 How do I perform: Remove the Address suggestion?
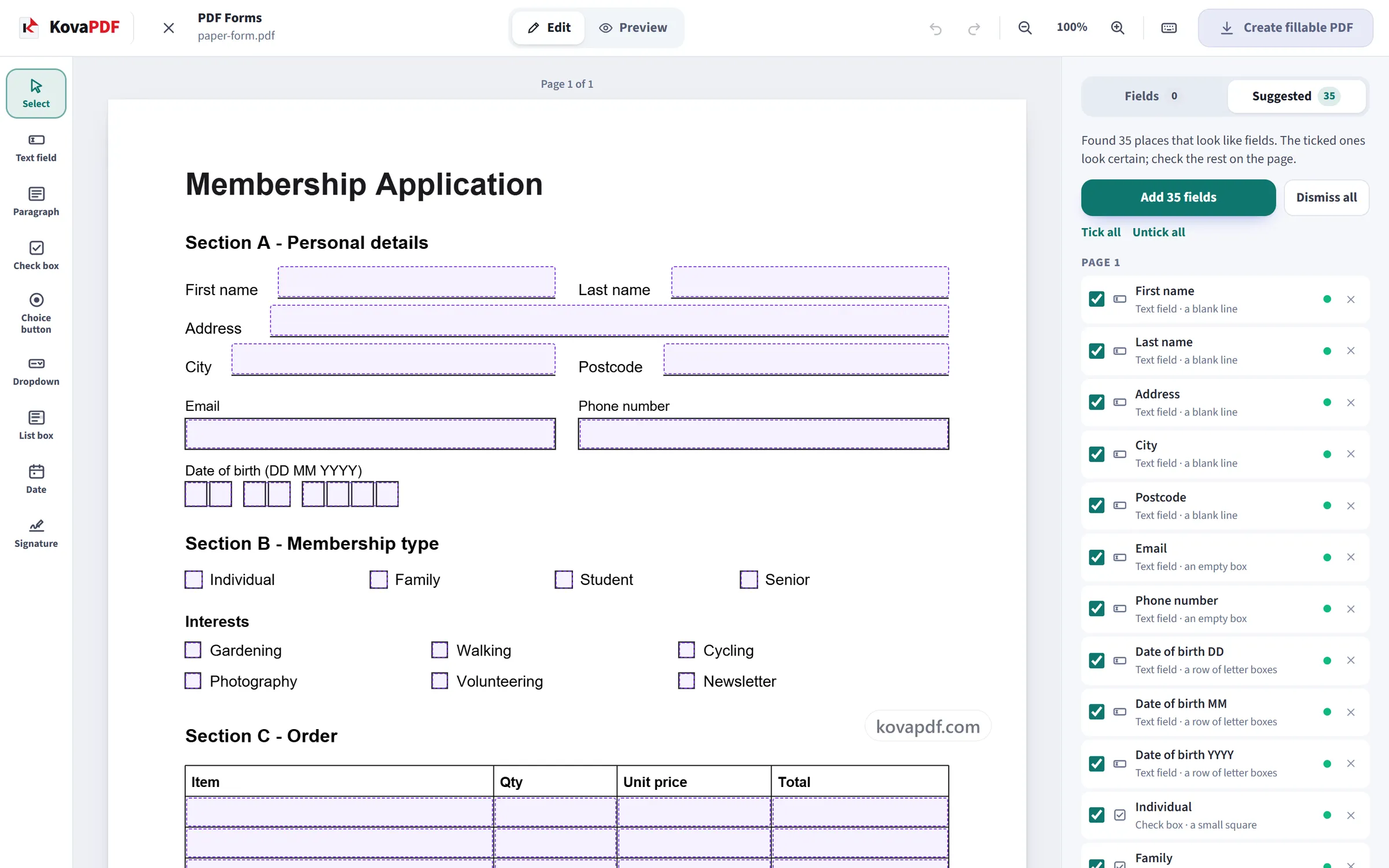pos(1351,403)
